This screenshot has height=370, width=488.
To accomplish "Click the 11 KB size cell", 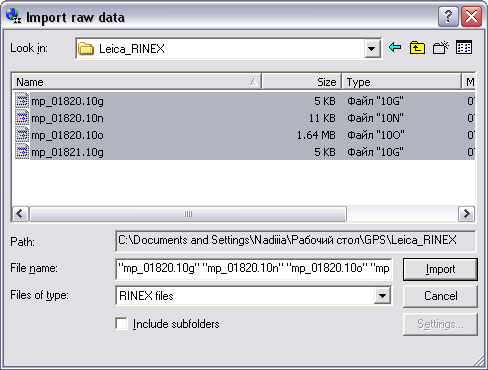I will click(322, 118).
